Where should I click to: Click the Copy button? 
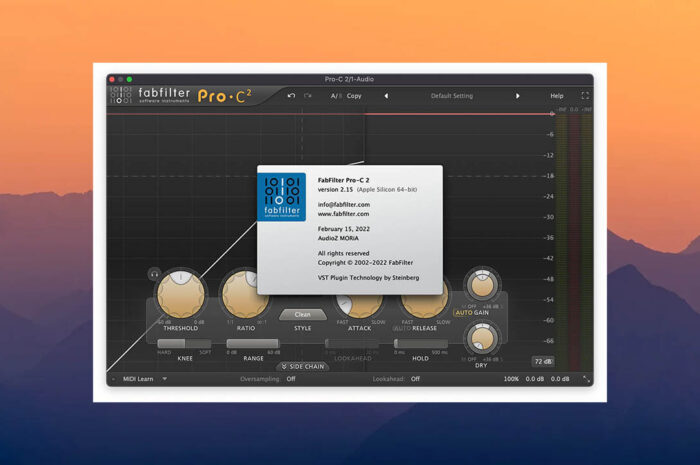click(x=354, y=96)
